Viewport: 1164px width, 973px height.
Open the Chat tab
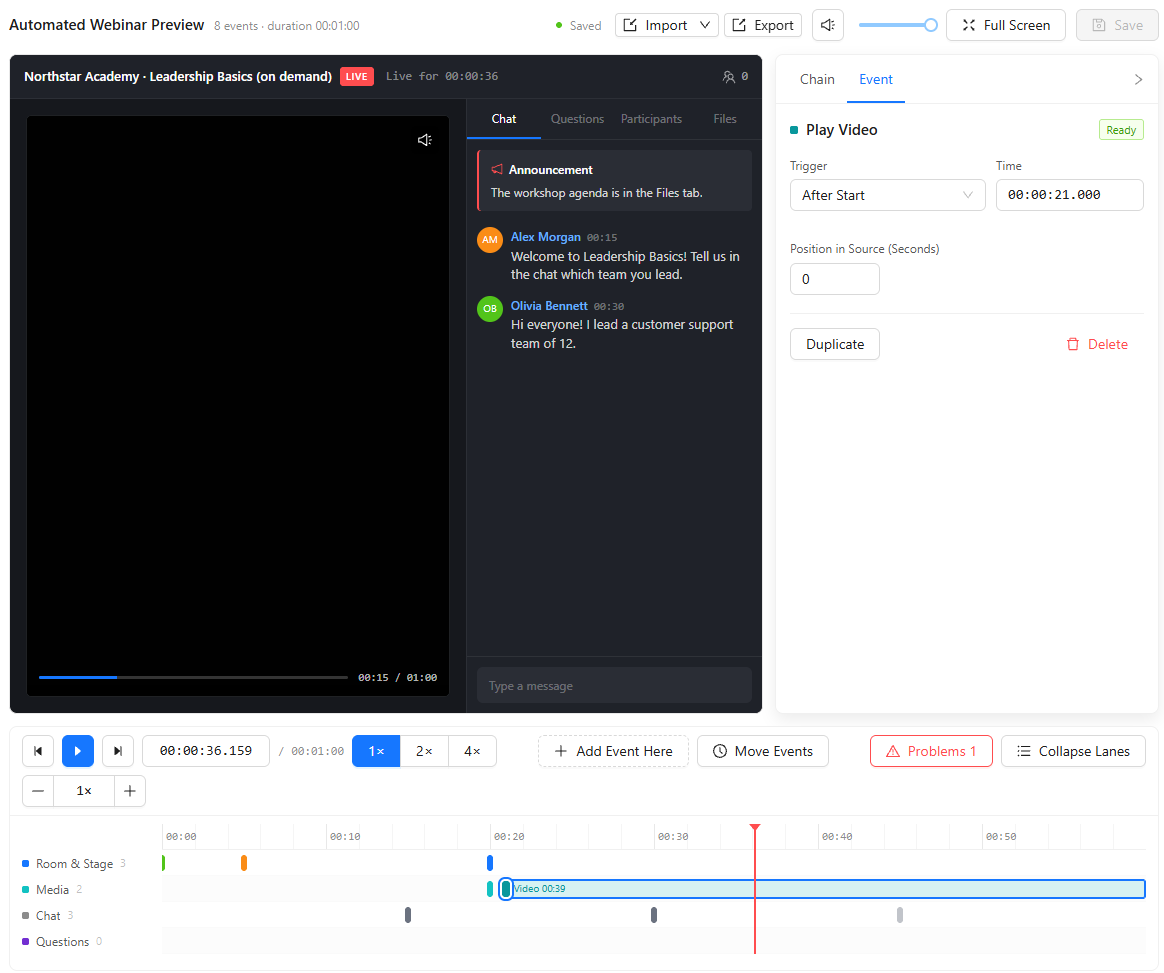[503, 119]
